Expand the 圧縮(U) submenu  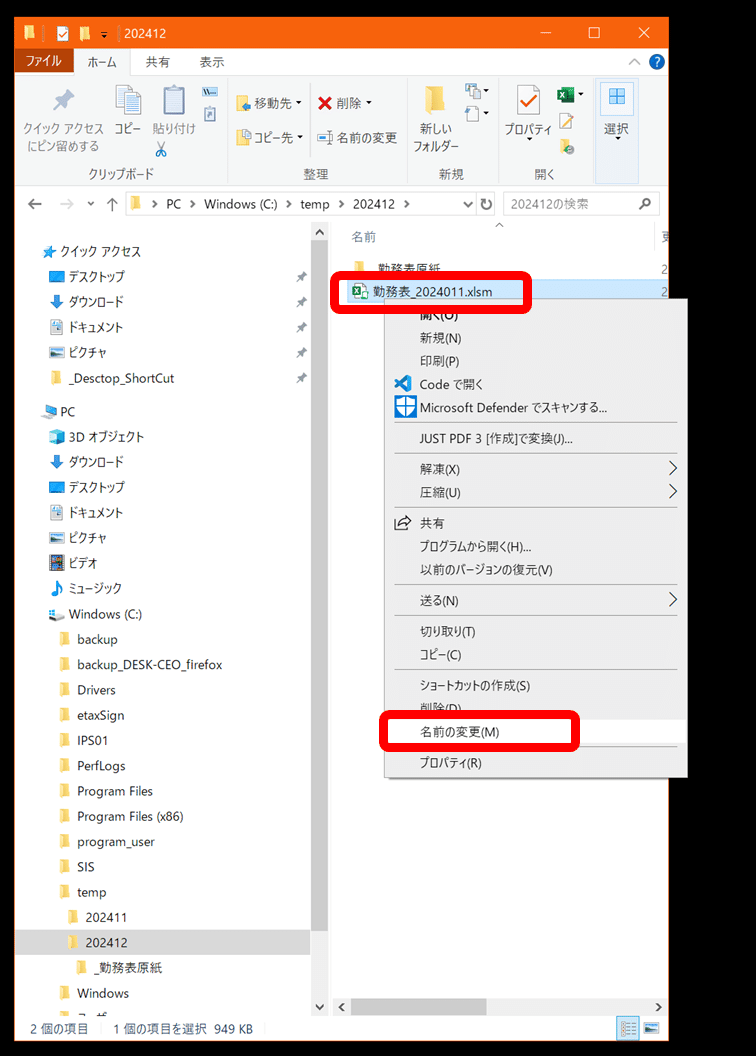tap(535, 492)
